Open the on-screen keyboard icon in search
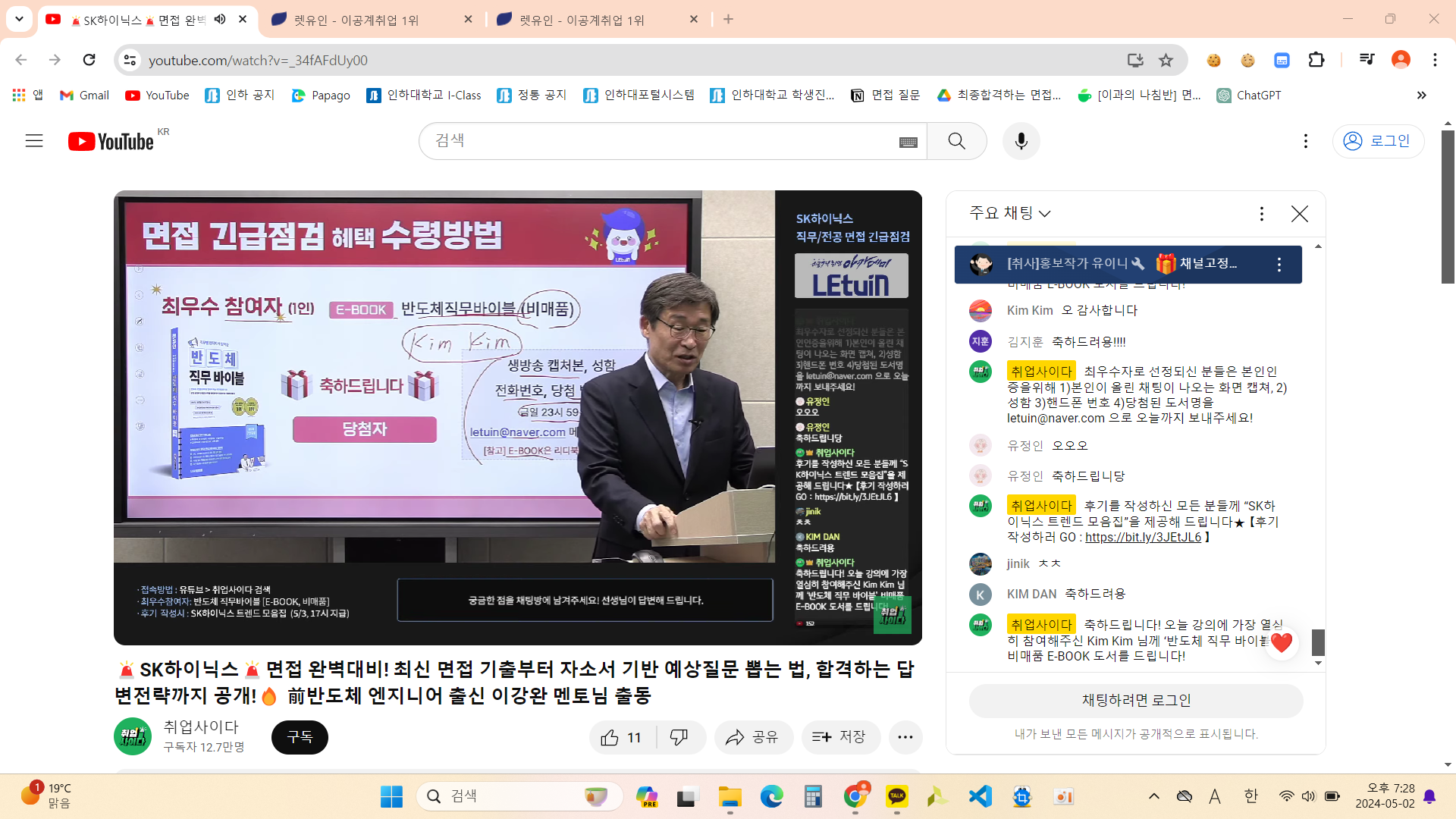Viewport: 1456px width, 819px height. tap(908, 142)
